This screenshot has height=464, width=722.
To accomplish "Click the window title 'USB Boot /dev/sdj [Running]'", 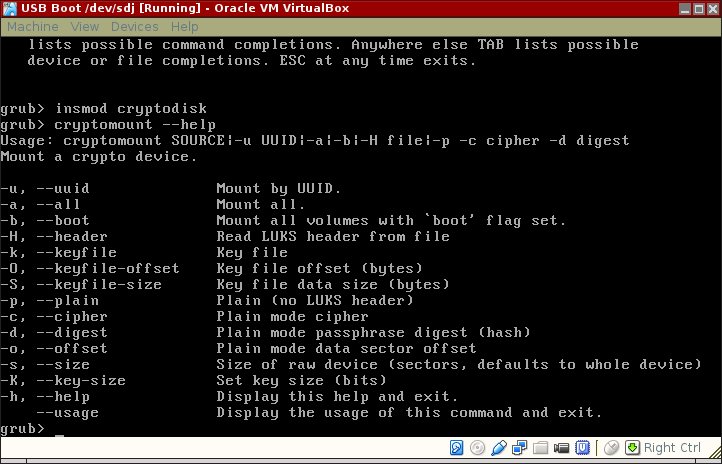I will tap(111, 8).
